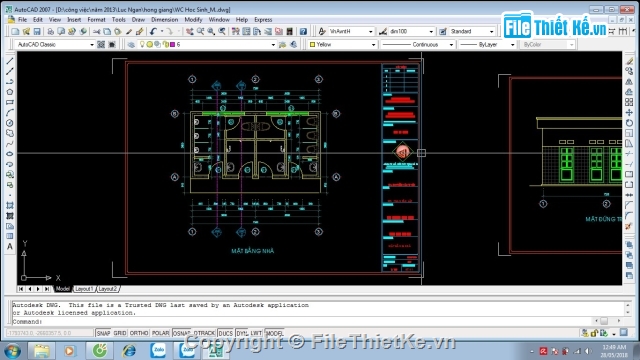Cut selection with scissors icon

96,31
